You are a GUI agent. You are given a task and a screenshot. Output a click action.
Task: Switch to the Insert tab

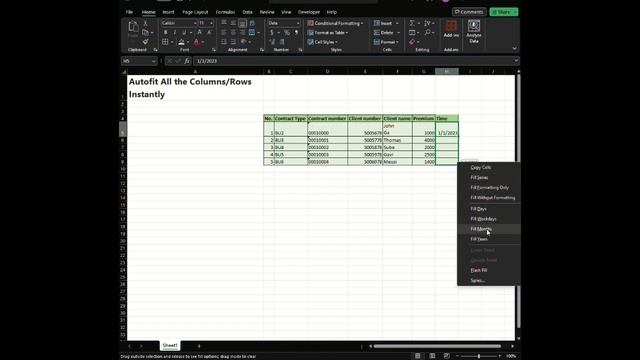point(168,12)
